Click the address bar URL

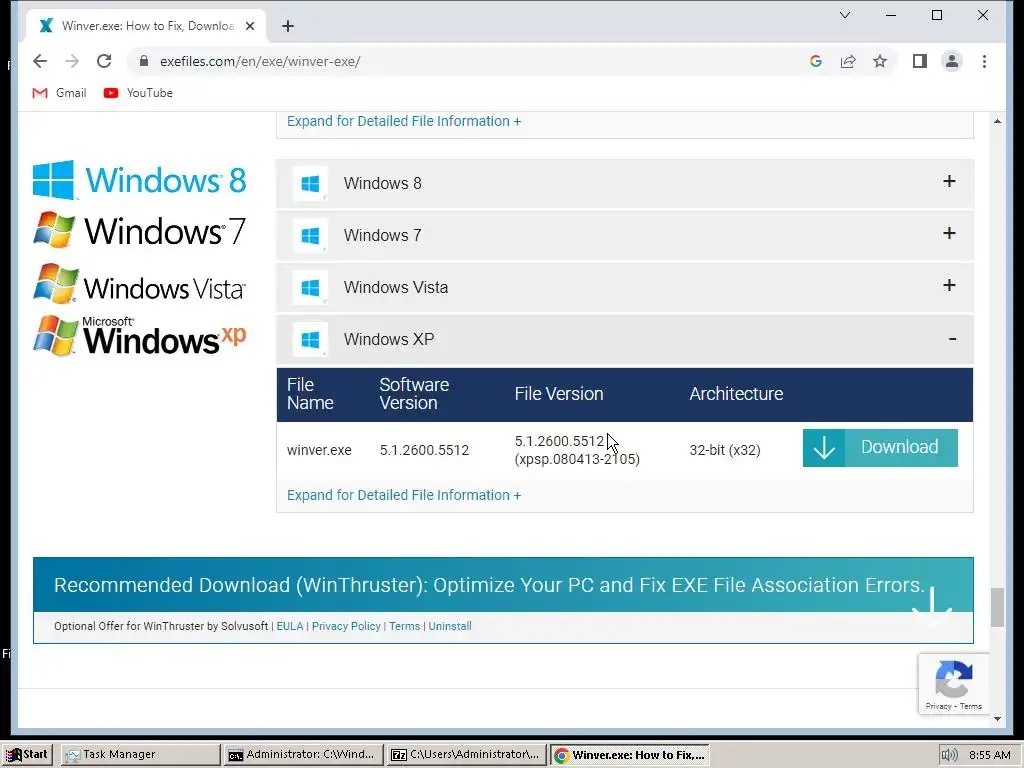[260, 61]
